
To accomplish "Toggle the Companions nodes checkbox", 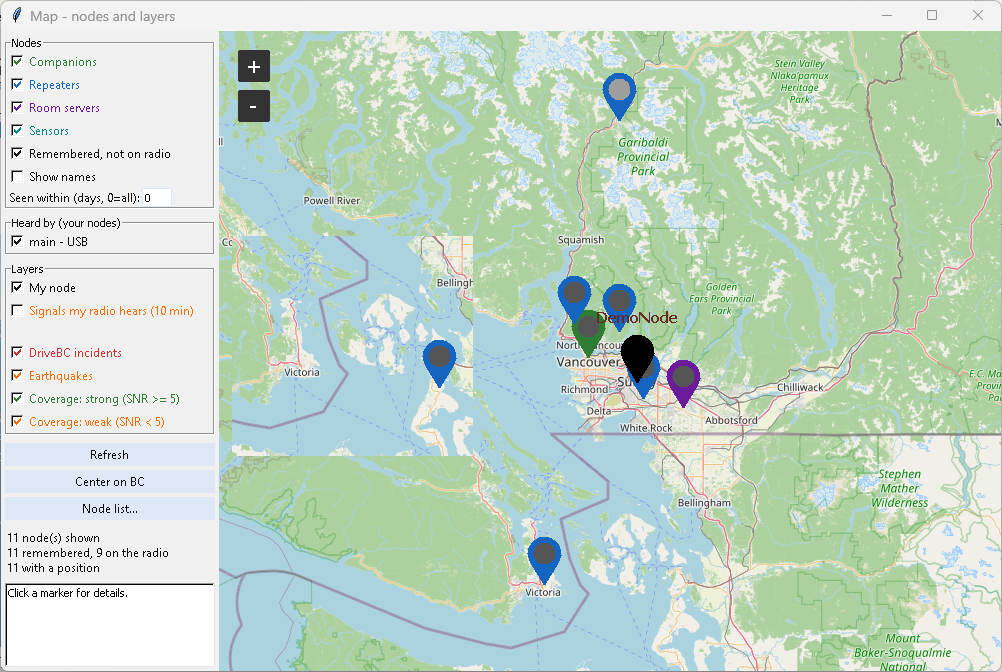I will point(17,61).
